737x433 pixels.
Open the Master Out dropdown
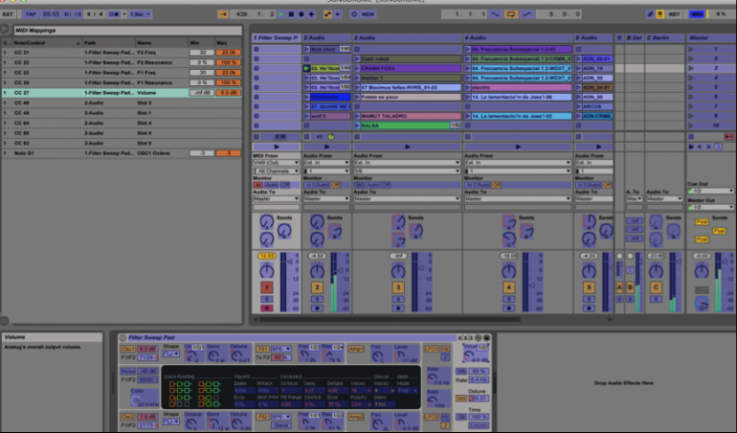[710, 207]
